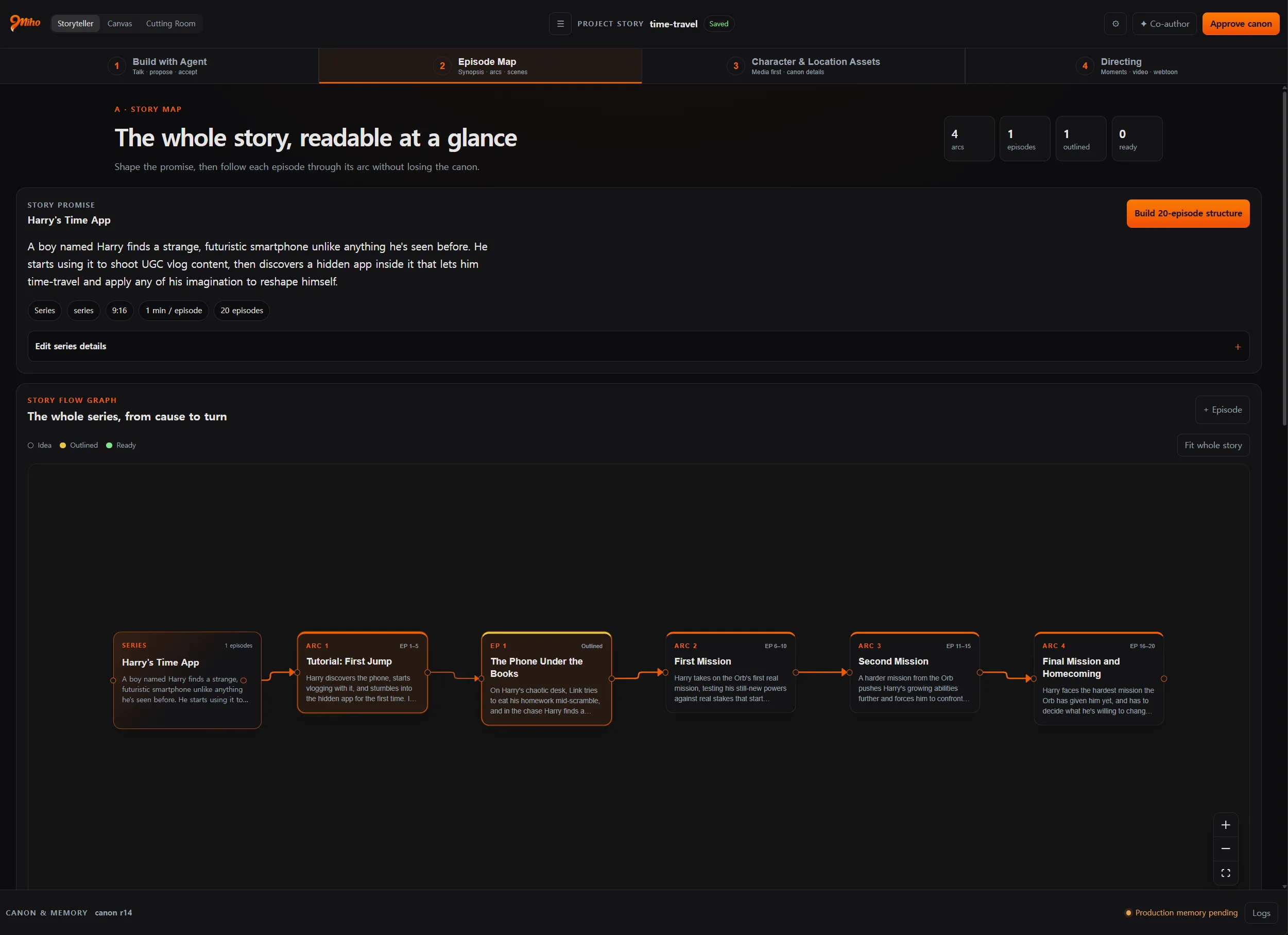Click Fit whole story button
1288x935 pixels.
click(1213, 445)
